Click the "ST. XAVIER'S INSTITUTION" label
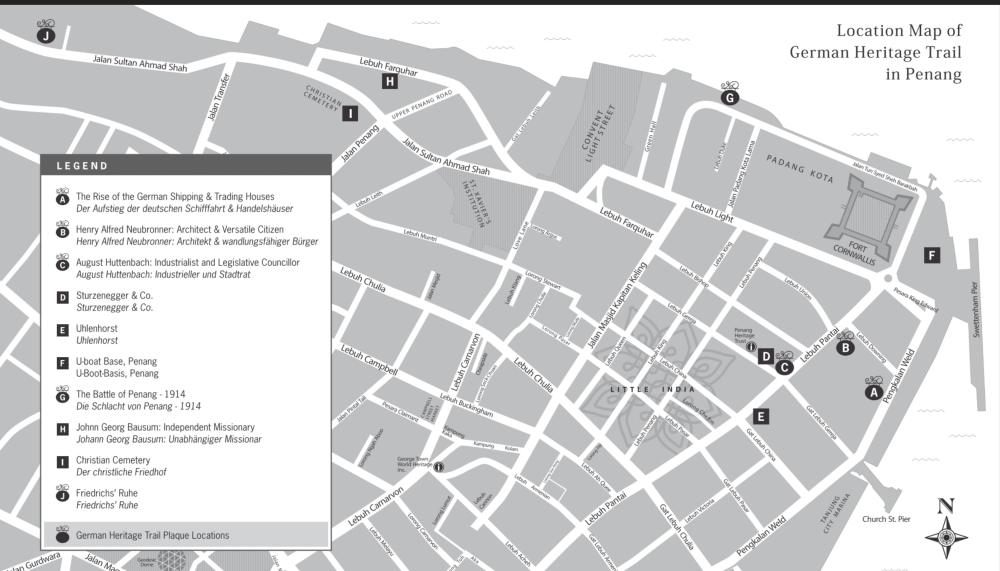 point(477,204)
